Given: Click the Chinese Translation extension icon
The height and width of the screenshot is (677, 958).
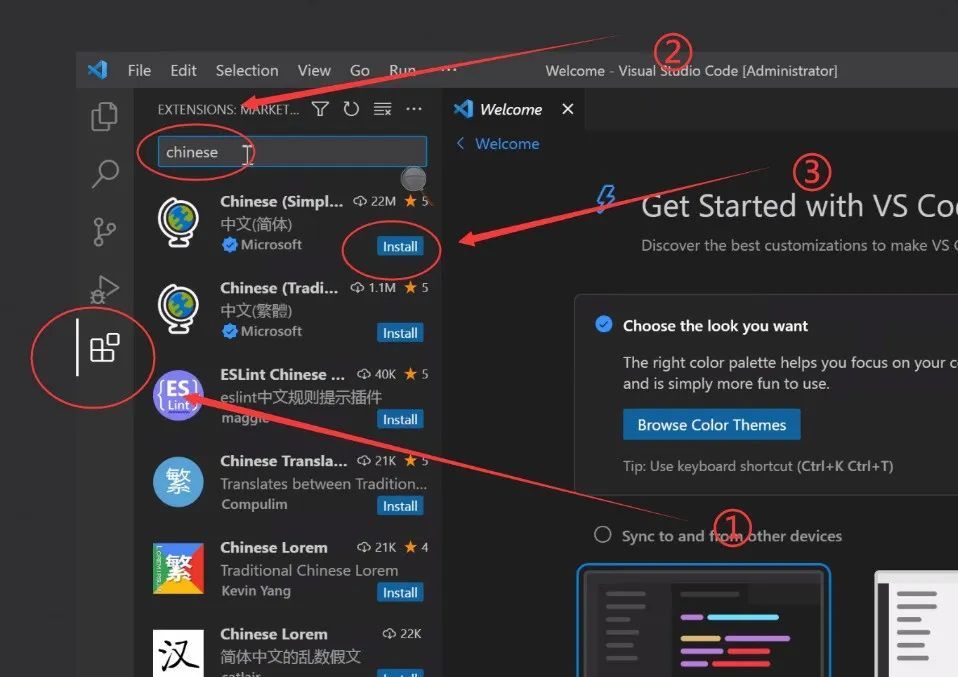Looking at the screenshot, I should 178,482.
